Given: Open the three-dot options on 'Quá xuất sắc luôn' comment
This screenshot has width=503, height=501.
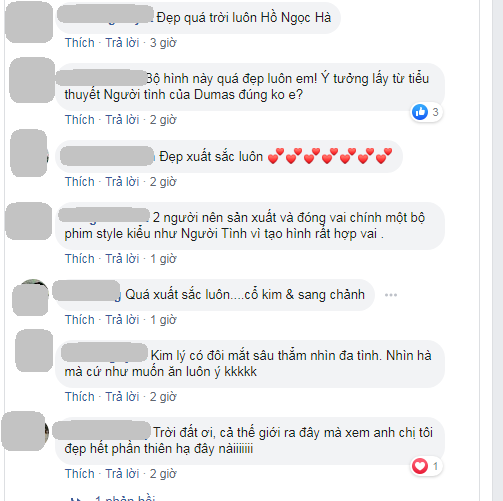Looking at the screenshot, I should pos(391,295).
